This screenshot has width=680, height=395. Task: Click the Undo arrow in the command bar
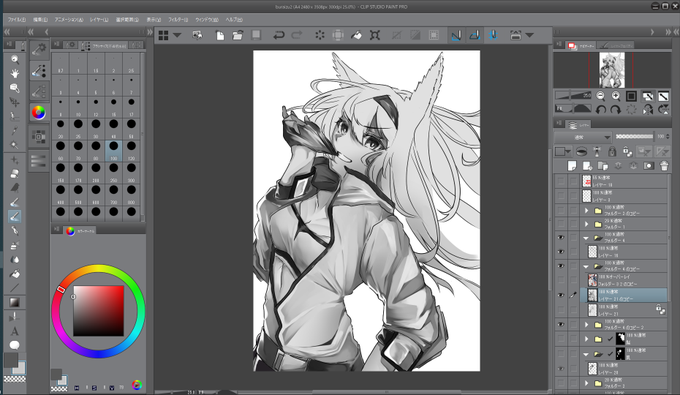[278, 35]
